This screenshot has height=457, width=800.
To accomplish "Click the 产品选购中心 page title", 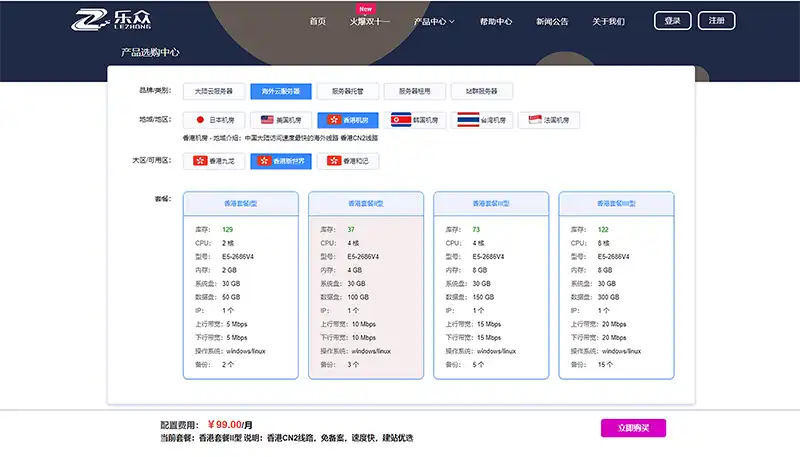I will 150,52.
